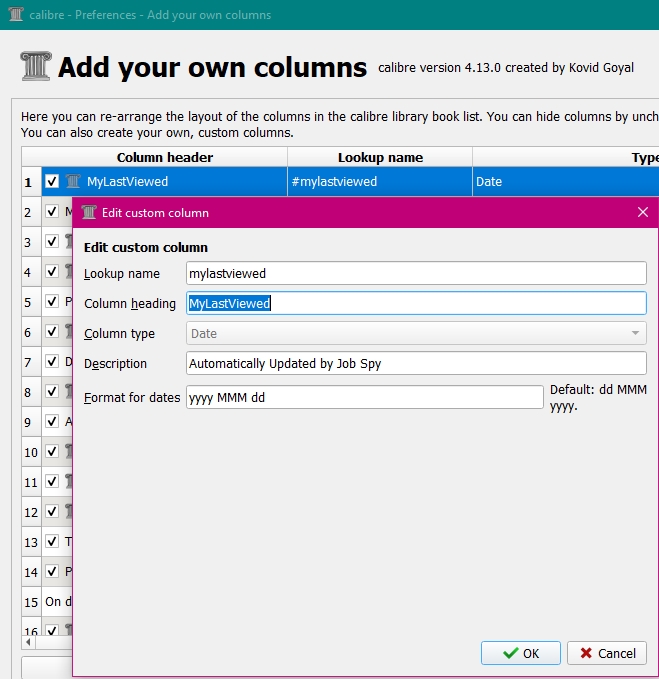Image resolution: width=659 pixels, height=679 pixels.
Task: Cancel the custom column edit
Action: [x=607, y=653]
